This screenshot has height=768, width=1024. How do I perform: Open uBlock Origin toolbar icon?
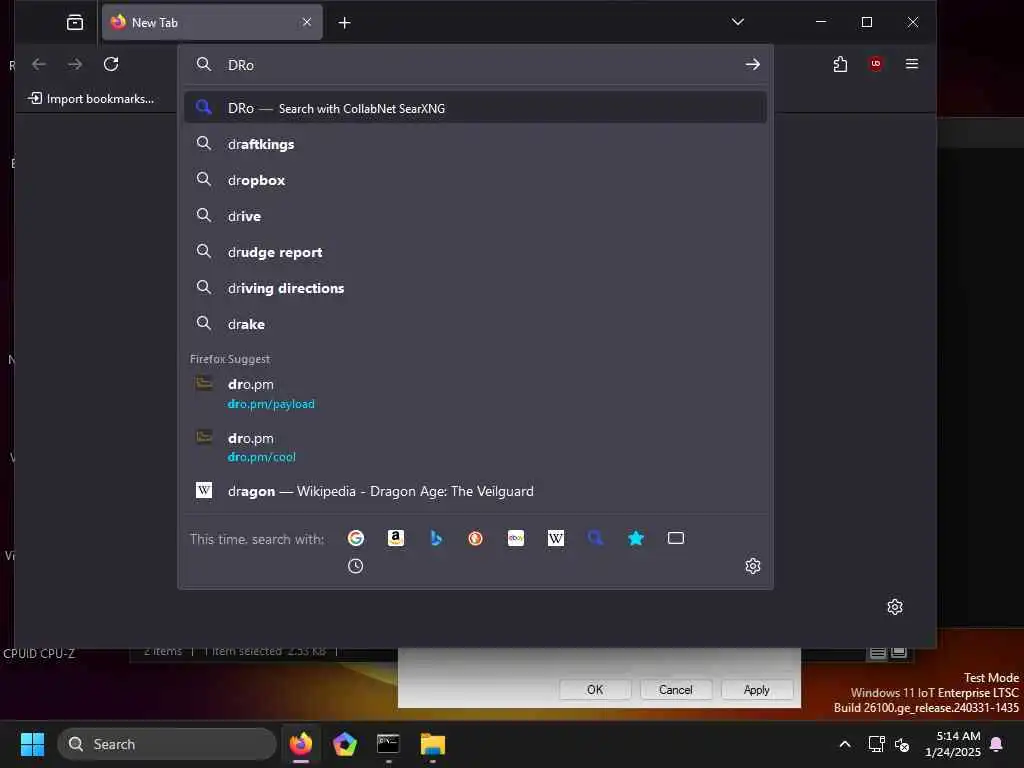tap(876, 64)
